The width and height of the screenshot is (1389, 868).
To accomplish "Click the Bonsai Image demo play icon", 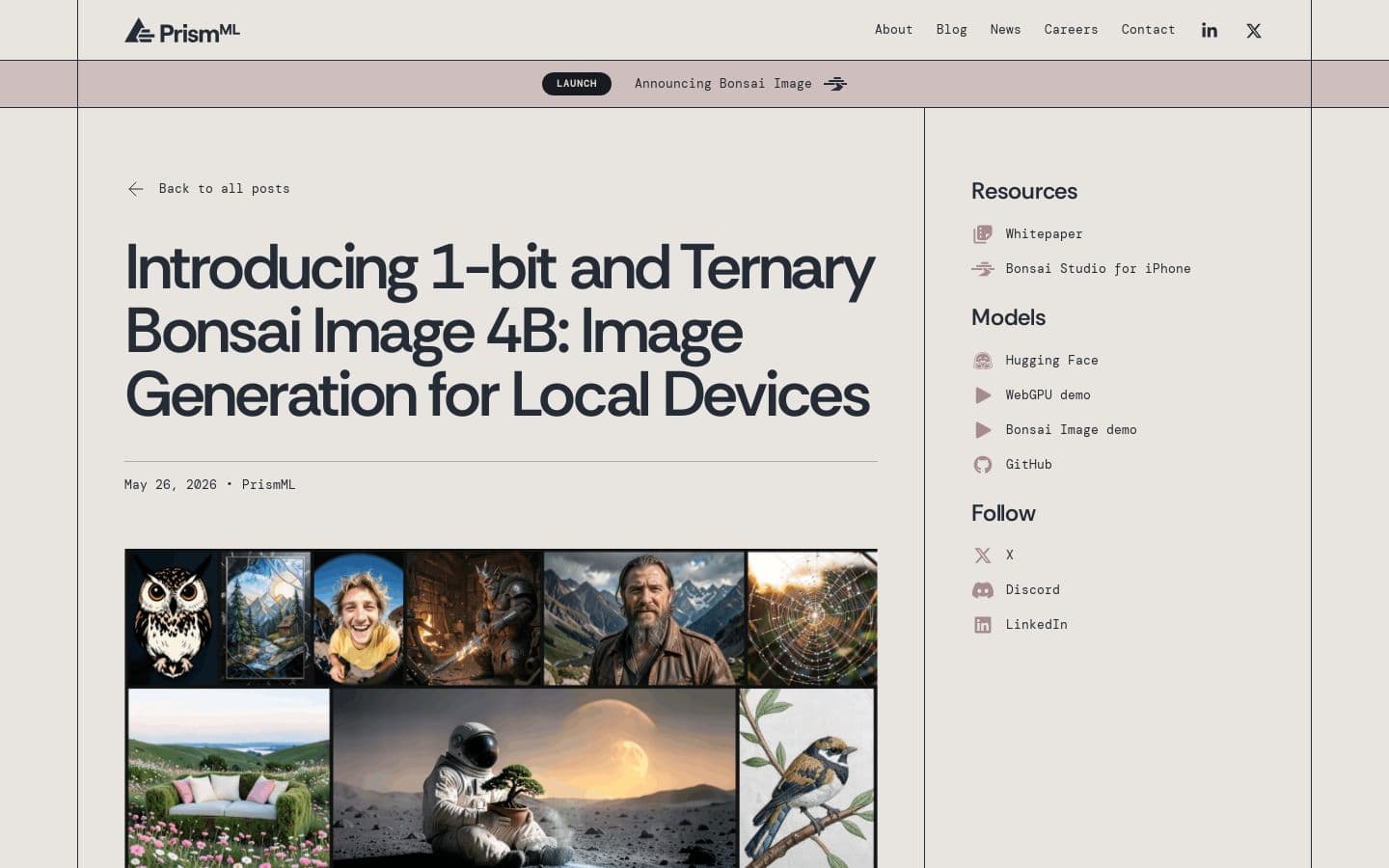I will pos(982,430).
